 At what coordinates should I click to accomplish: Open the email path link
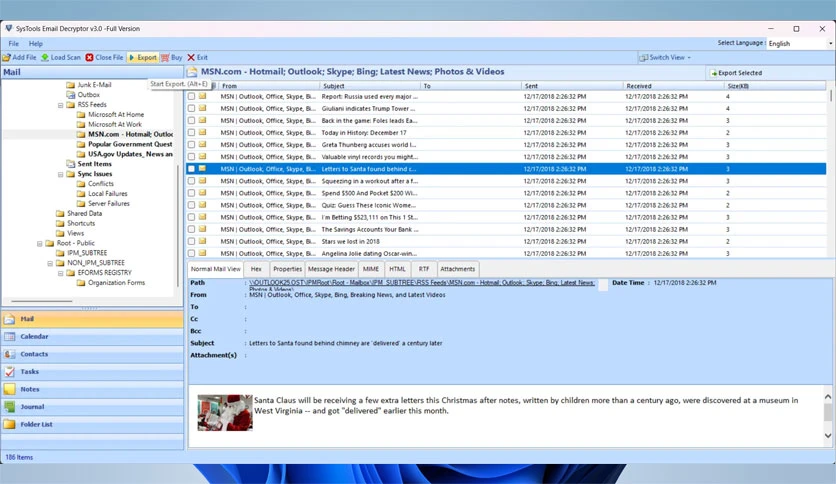[422, 283]
